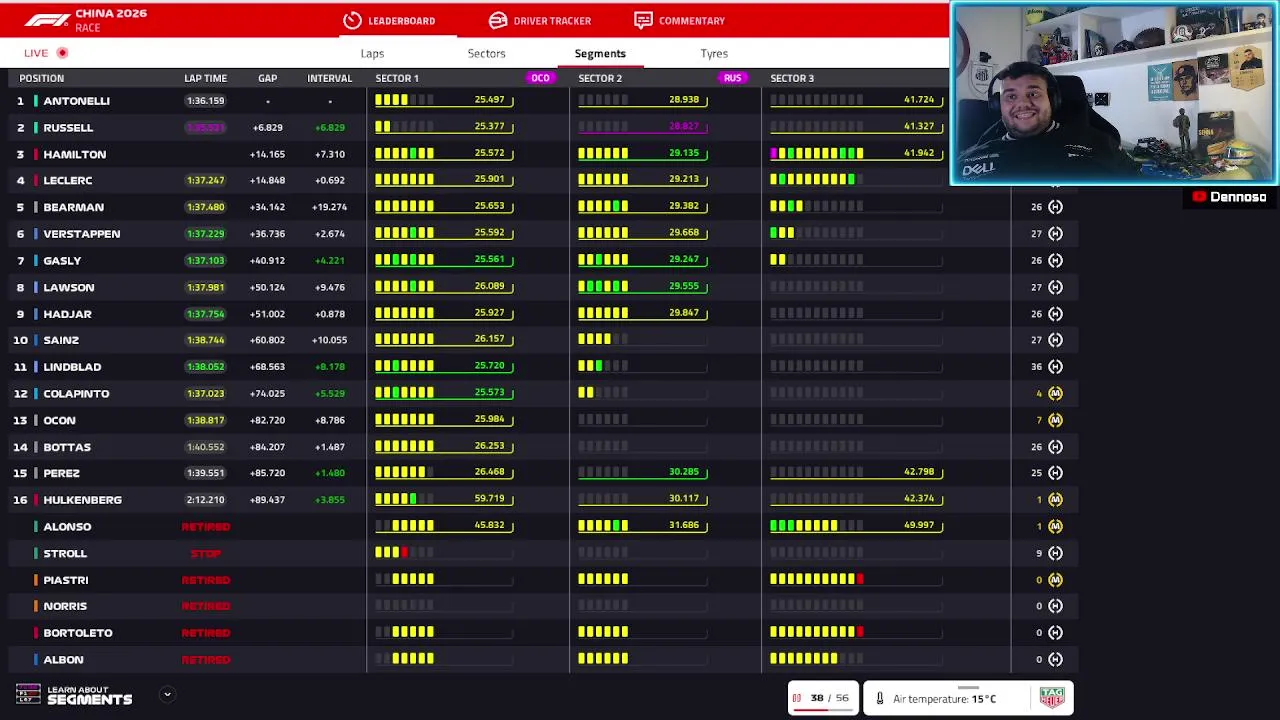Click Bottas's hard tyre icon

pyautogui.click(x=1055, y=447)
